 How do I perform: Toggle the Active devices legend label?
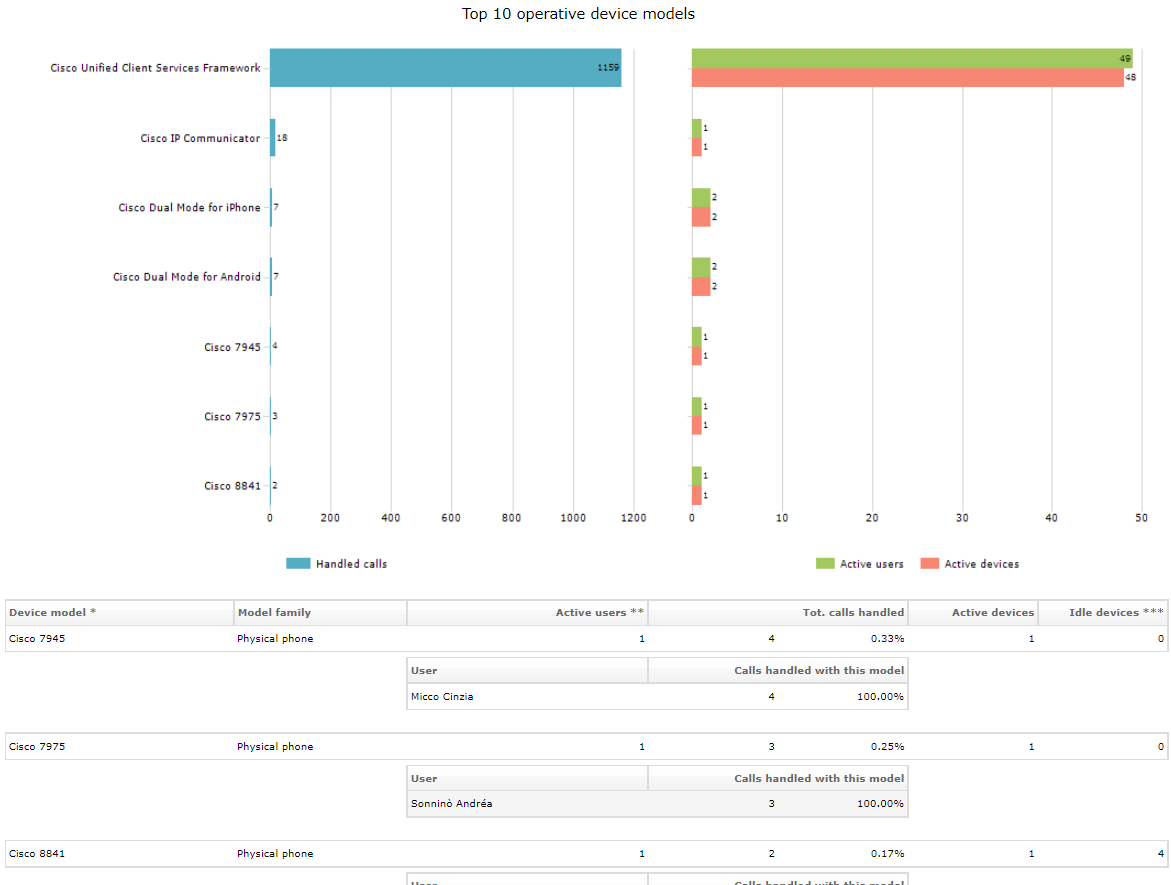click(981, 564)
